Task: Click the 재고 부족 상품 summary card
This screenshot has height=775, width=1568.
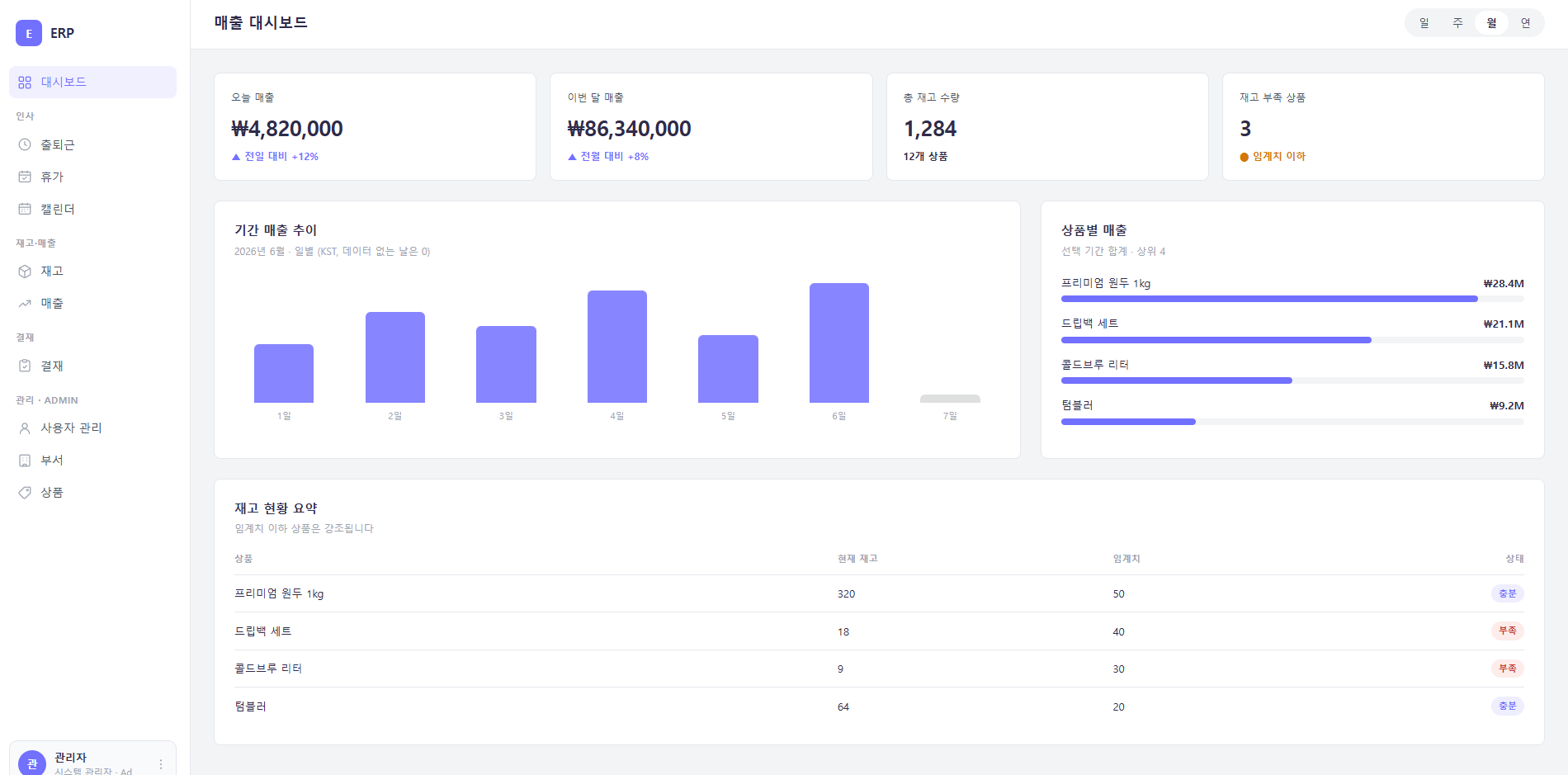Action: [x=1383, y=126]
